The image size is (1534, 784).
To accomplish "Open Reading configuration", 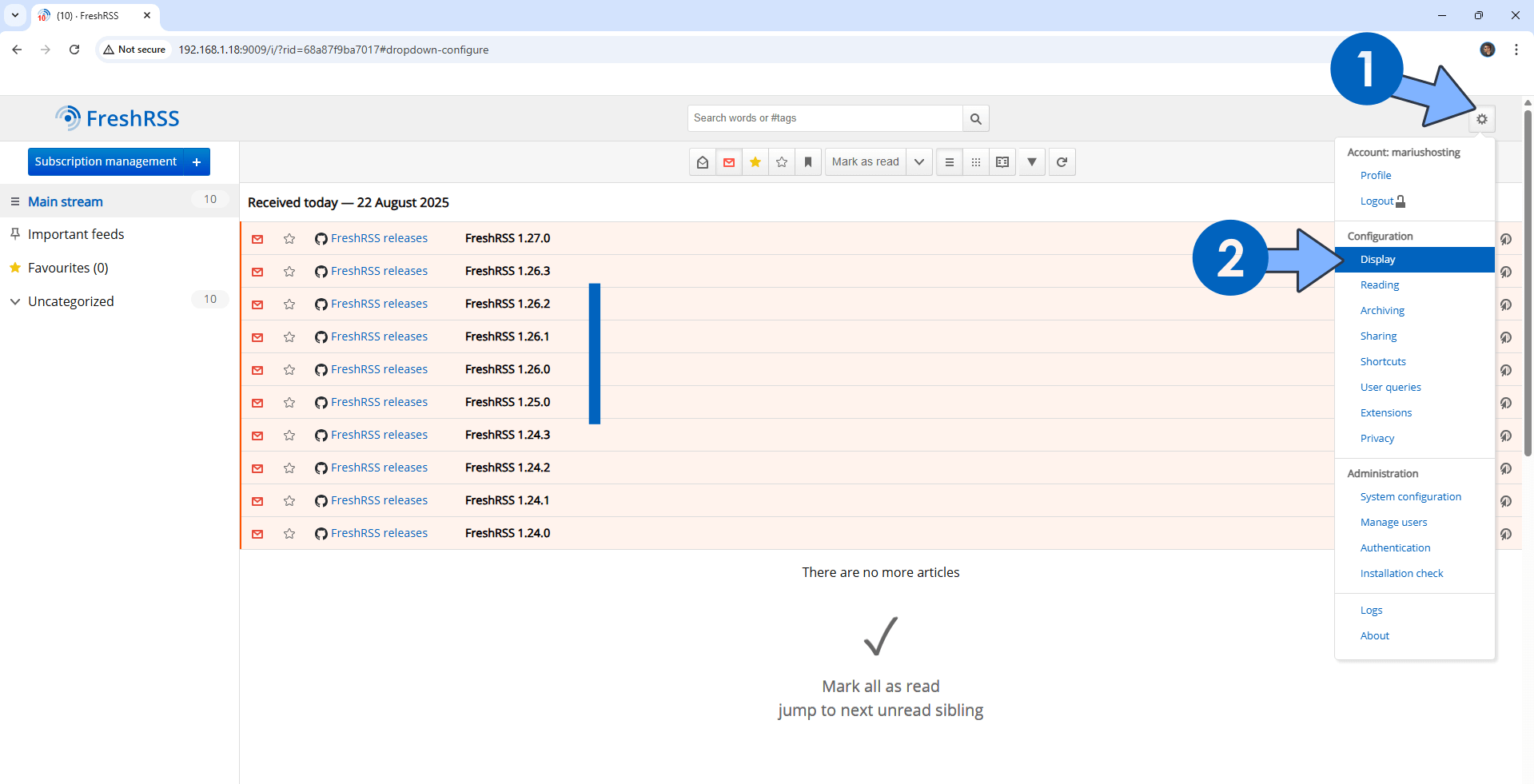I will click(x=1380, y=285).
